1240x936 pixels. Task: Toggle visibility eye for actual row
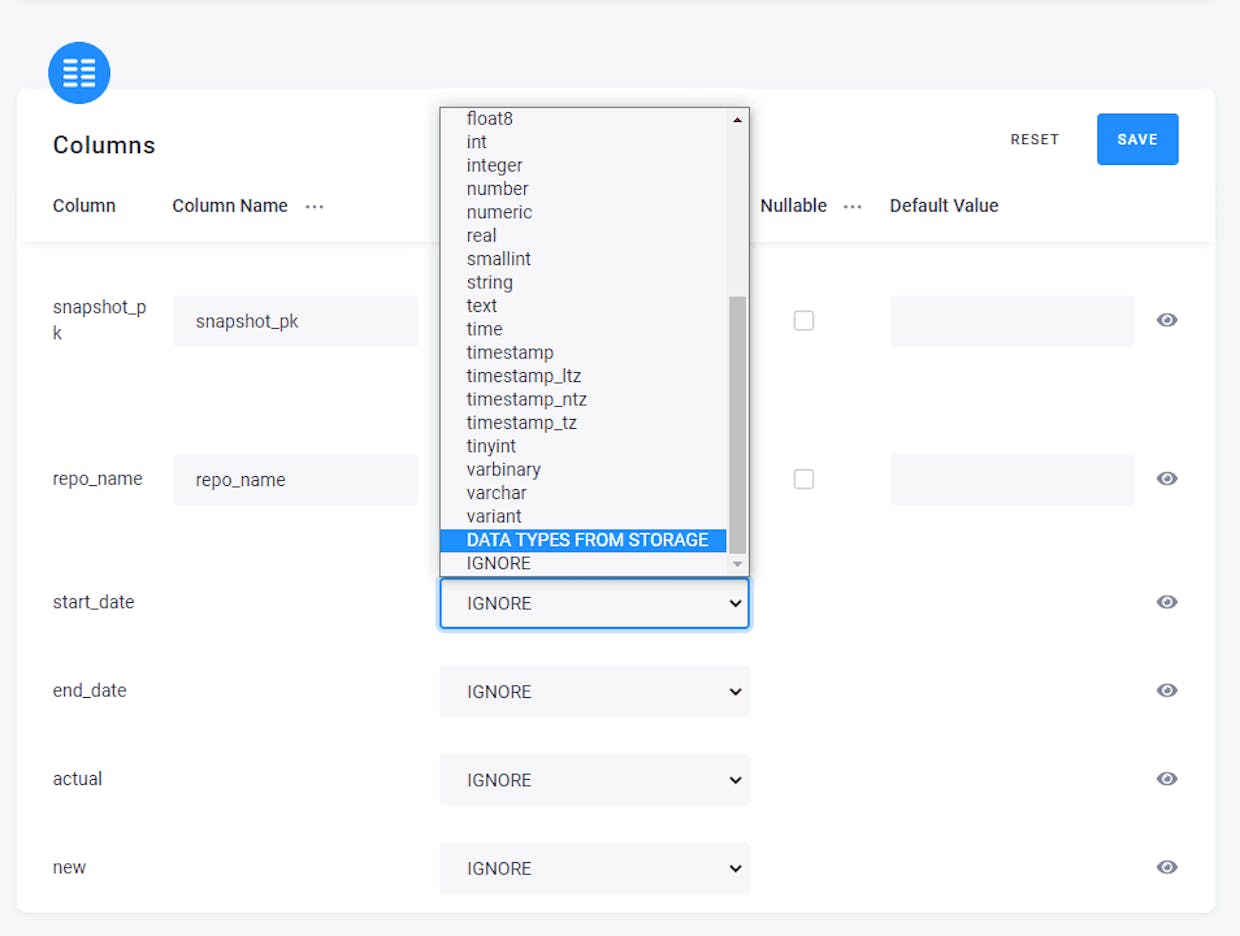coord(1166,779)
